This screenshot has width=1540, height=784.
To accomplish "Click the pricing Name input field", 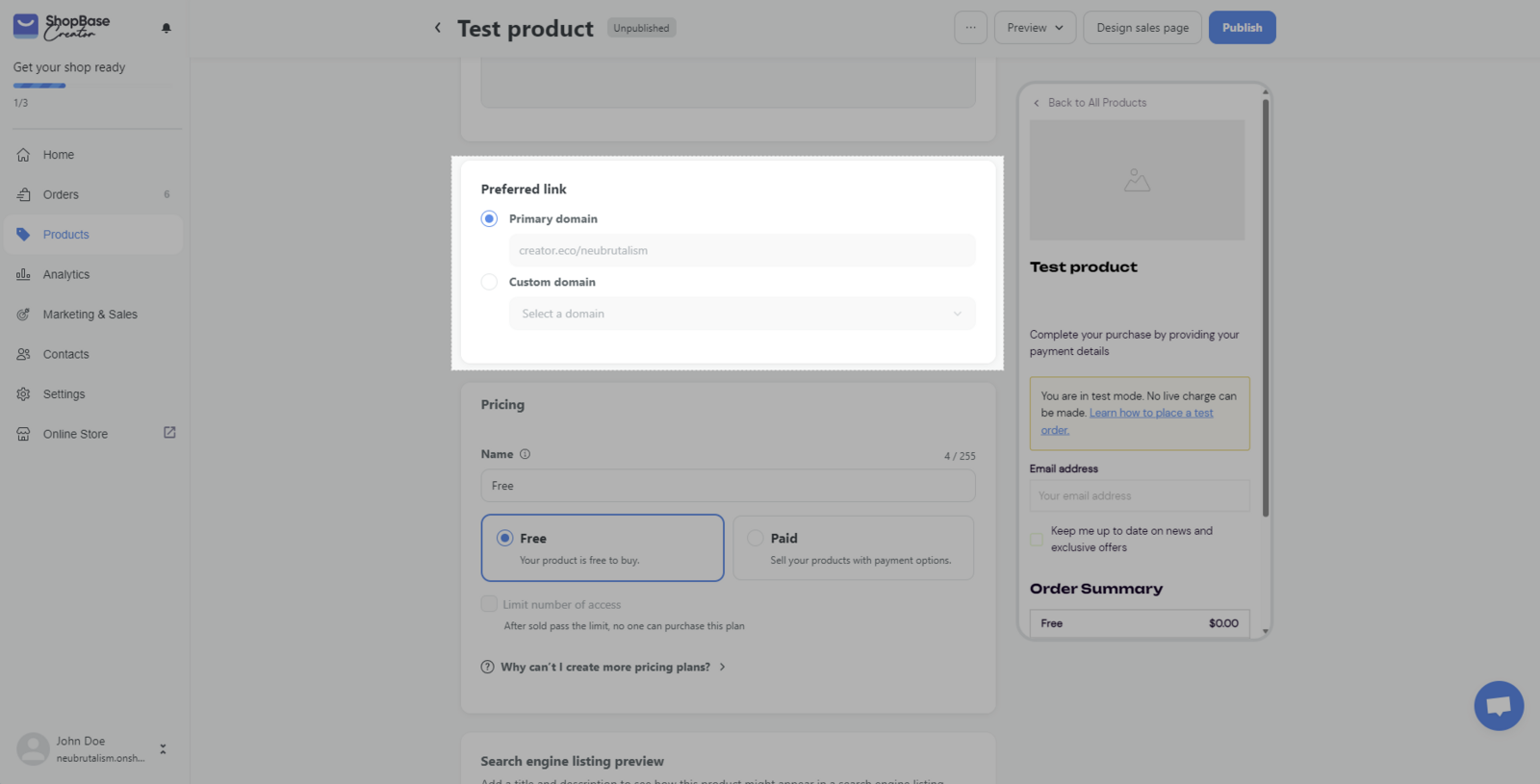I will coord(728,486).
